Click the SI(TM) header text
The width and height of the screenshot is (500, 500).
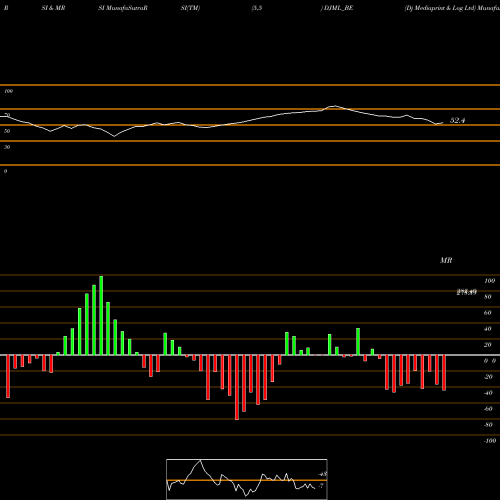[x=190, y=8]
